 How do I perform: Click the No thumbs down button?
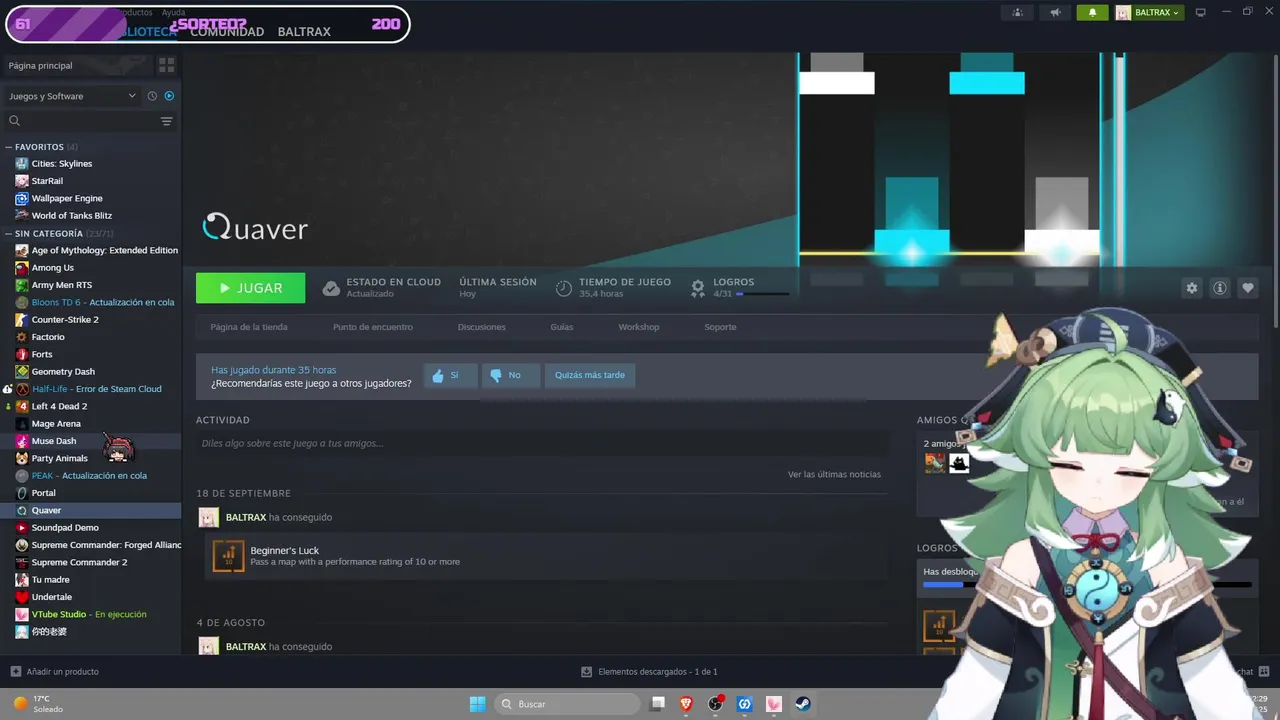[510, 375]
